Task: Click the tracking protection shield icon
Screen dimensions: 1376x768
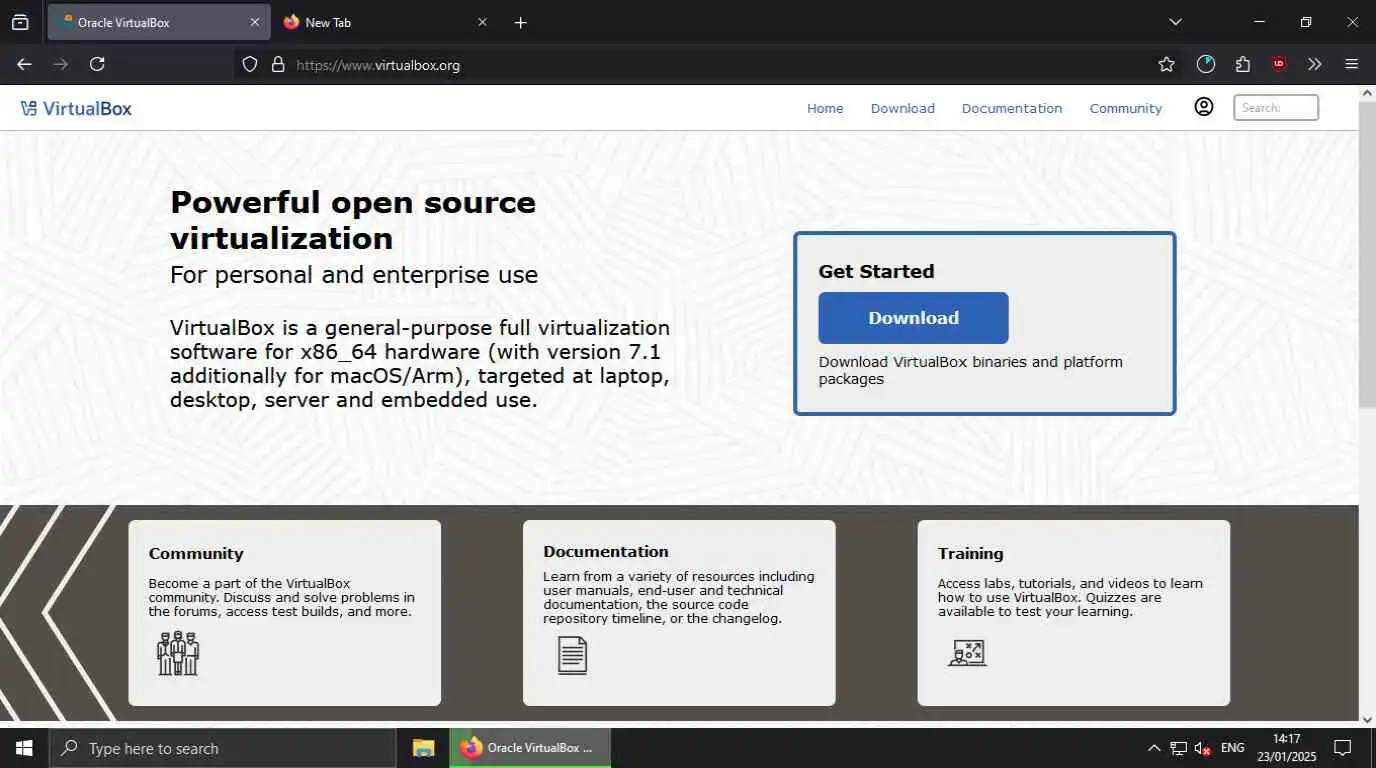Action: (x=250, y=64)
